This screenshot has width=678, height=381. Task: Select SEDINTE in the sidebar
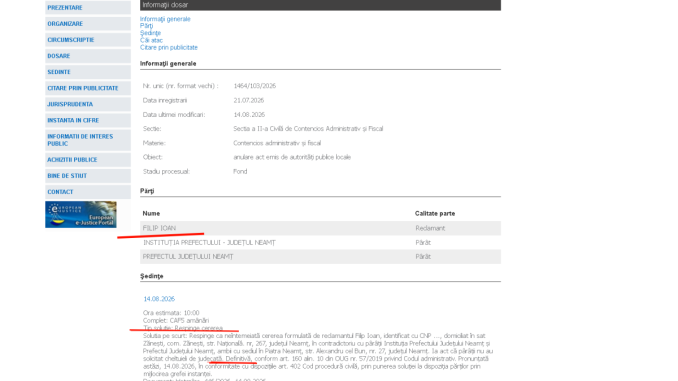(88, 72)
